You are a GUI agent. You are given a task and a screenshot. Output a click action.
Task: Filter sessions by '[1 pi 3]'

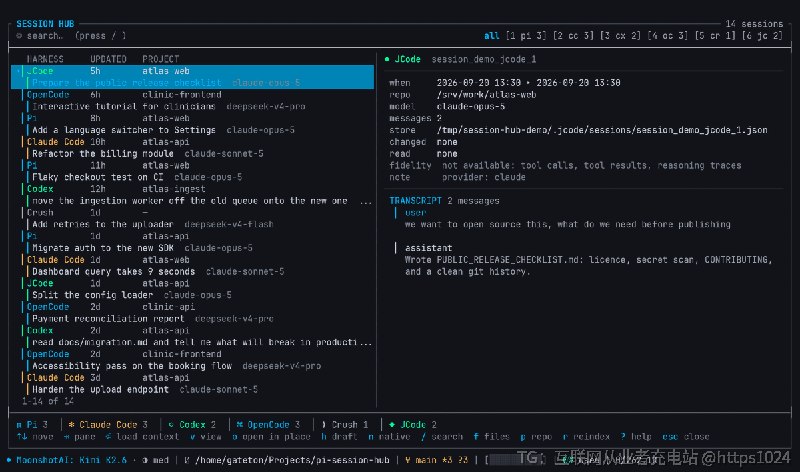[x=526, y=36]
